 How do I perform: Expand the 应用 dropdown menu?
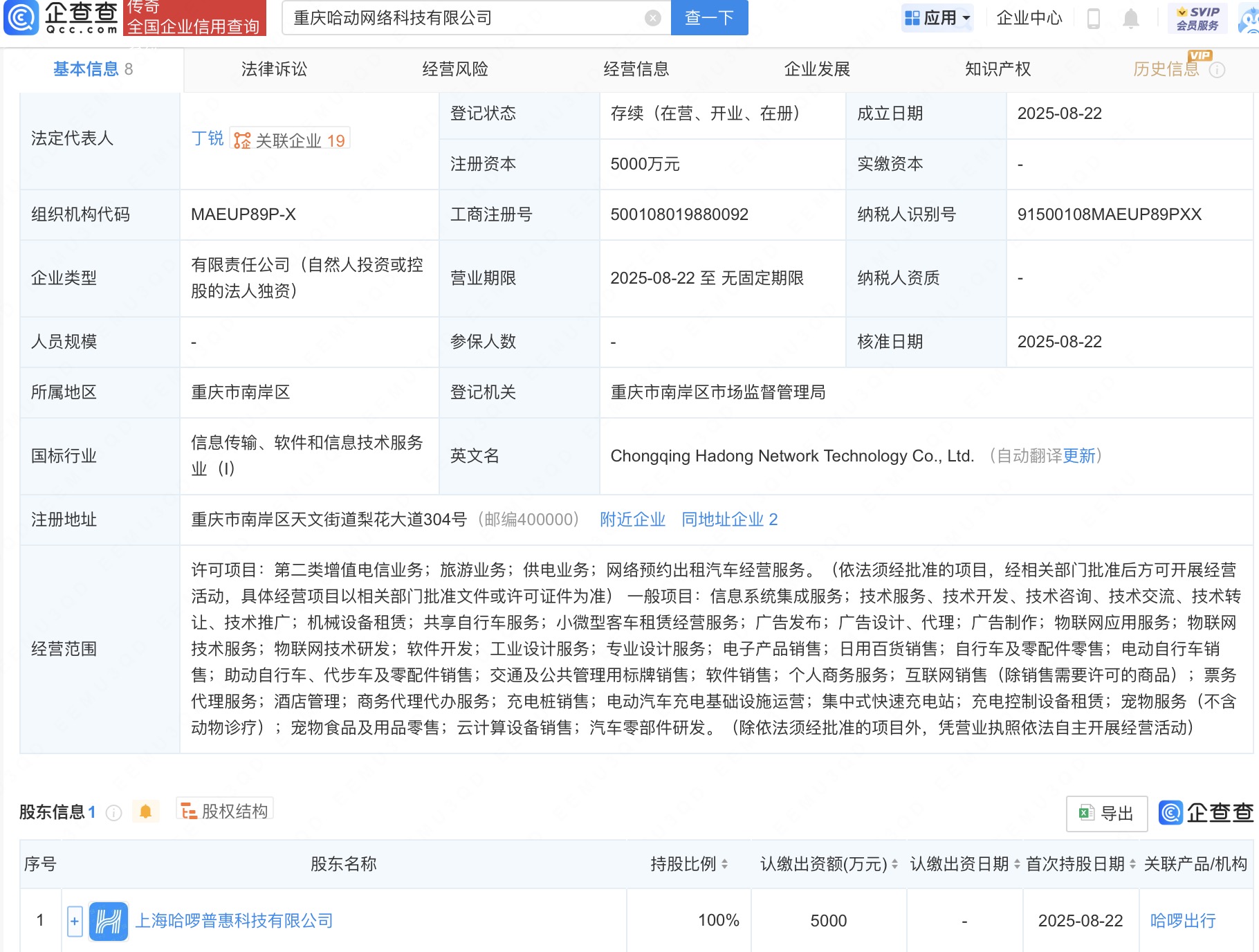tap(937, 18)
